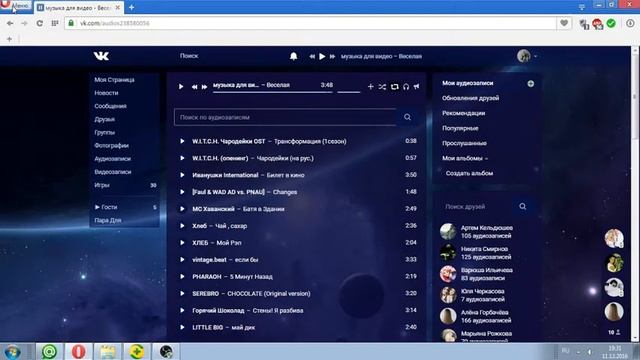Toggle shuffle playback
640x360 pixels.
(x=382, y=87)
